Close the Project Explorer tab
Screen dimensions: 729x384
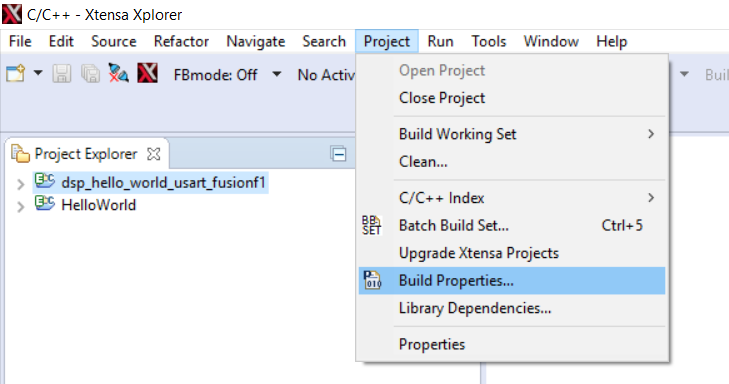click(x=153, y=154)
